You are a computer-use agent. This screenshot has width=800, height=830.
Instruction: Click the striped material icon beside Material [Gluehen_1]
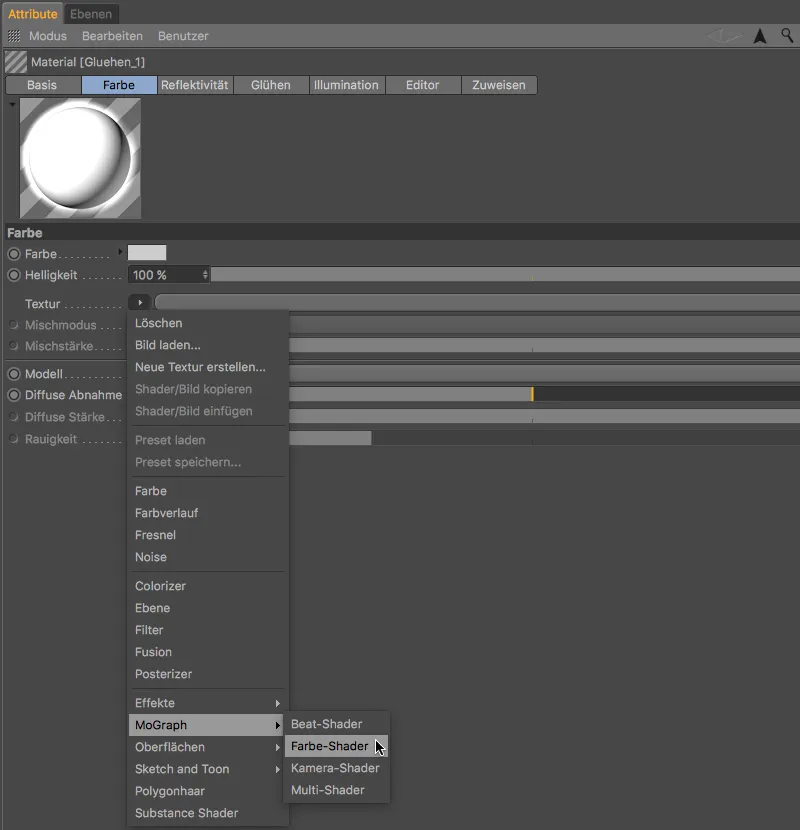coord(16,62)
